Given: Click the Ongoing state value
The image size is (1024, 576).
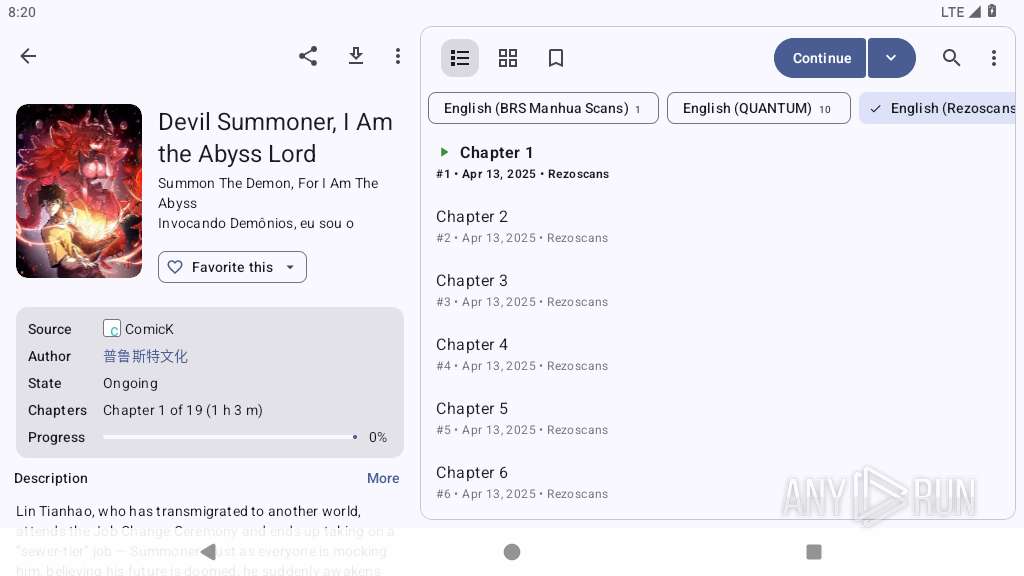Looking at the screenshot, I should point(130,383).
